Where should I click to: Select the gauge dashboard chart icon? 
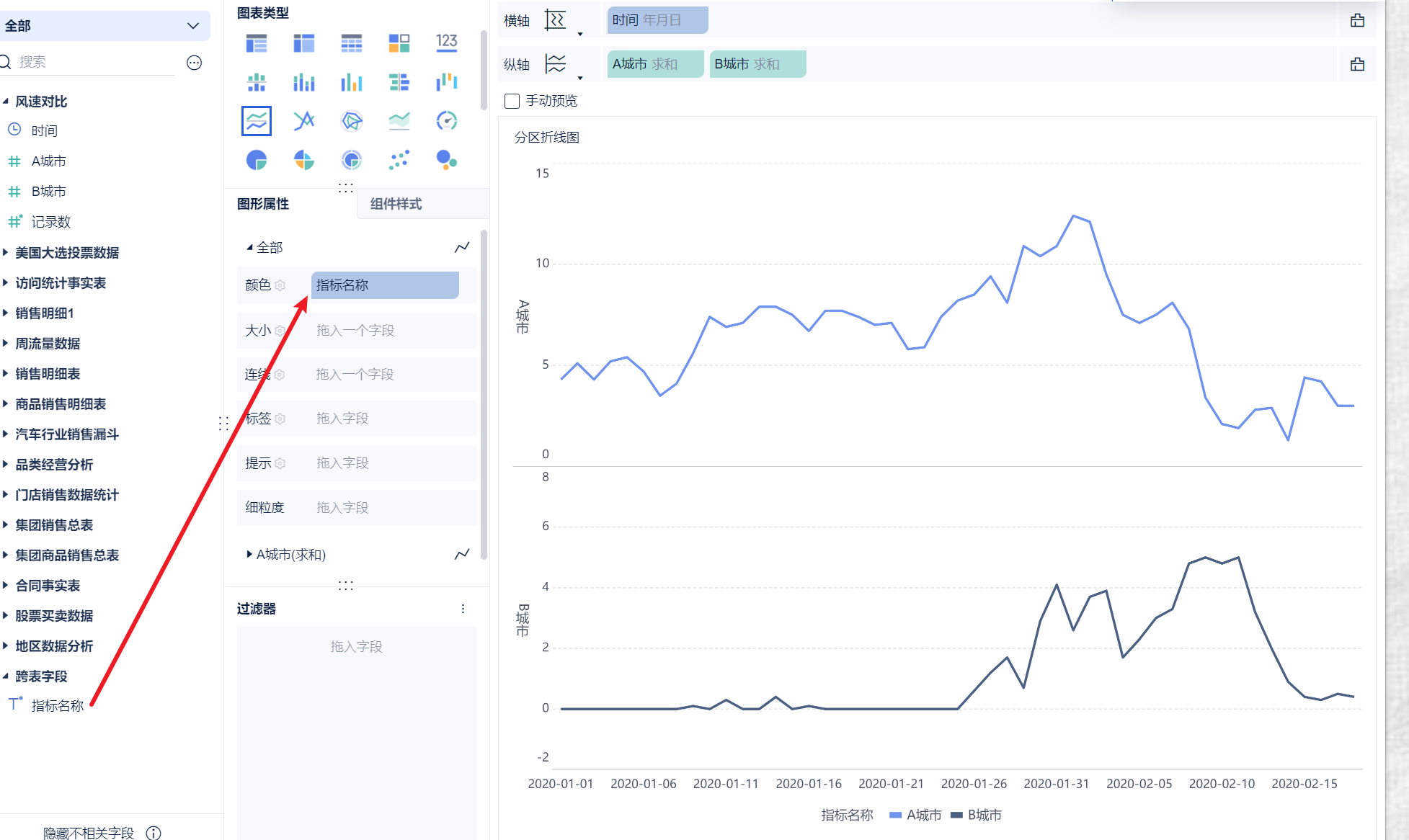(x=446, y=121)
